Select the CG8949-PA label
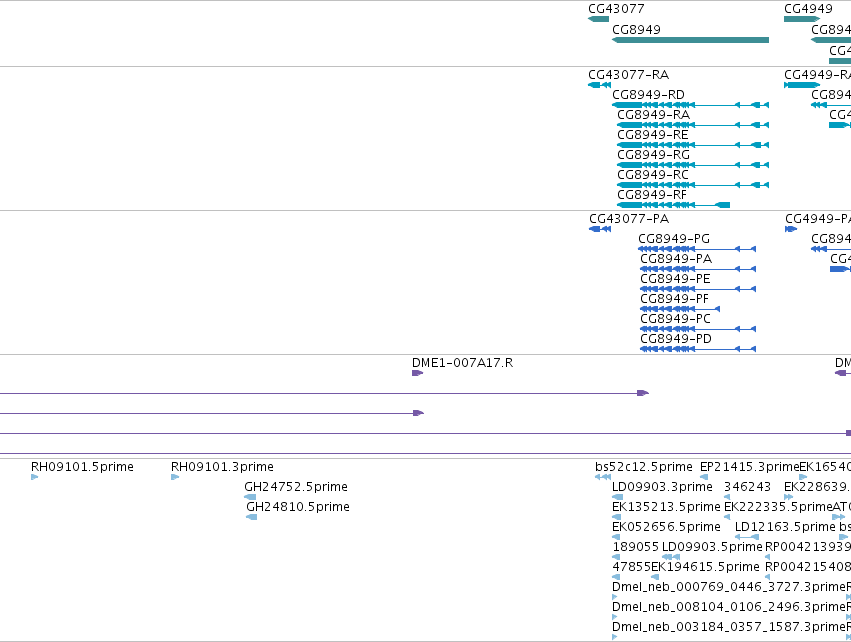 [676, 259]
